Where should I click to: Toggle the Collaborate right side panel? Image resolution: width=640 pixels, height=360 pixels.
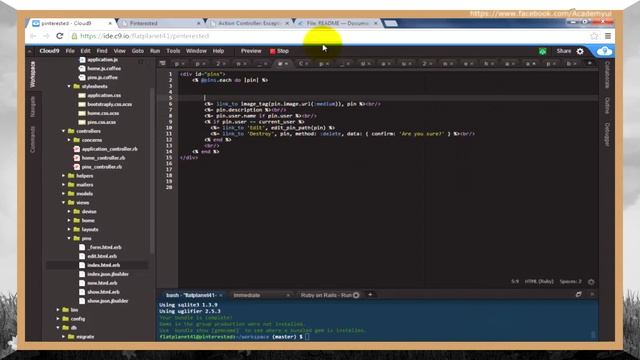pos(607,75)
